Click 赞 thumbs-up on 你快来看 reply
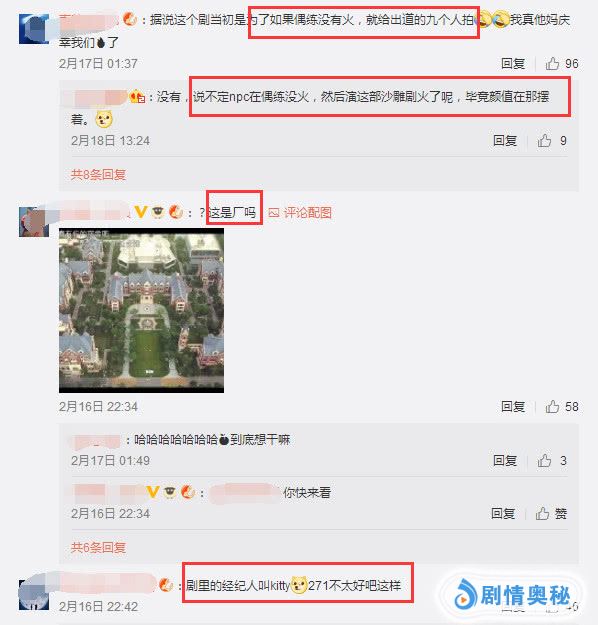 coord(551,513)
